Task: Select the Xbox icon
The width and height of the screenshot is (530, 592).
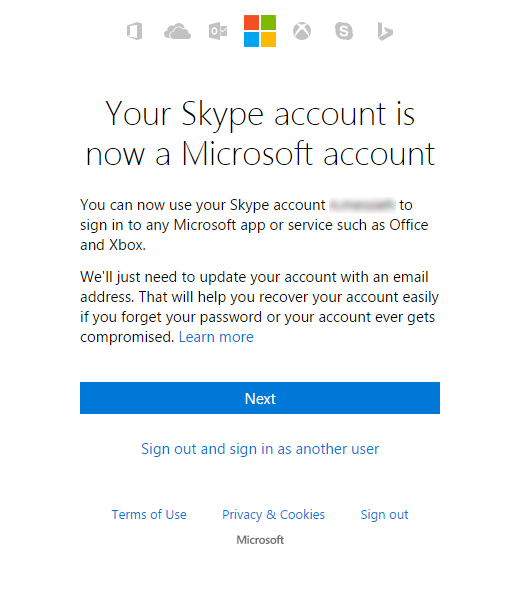Action: (x=302, y=31)
